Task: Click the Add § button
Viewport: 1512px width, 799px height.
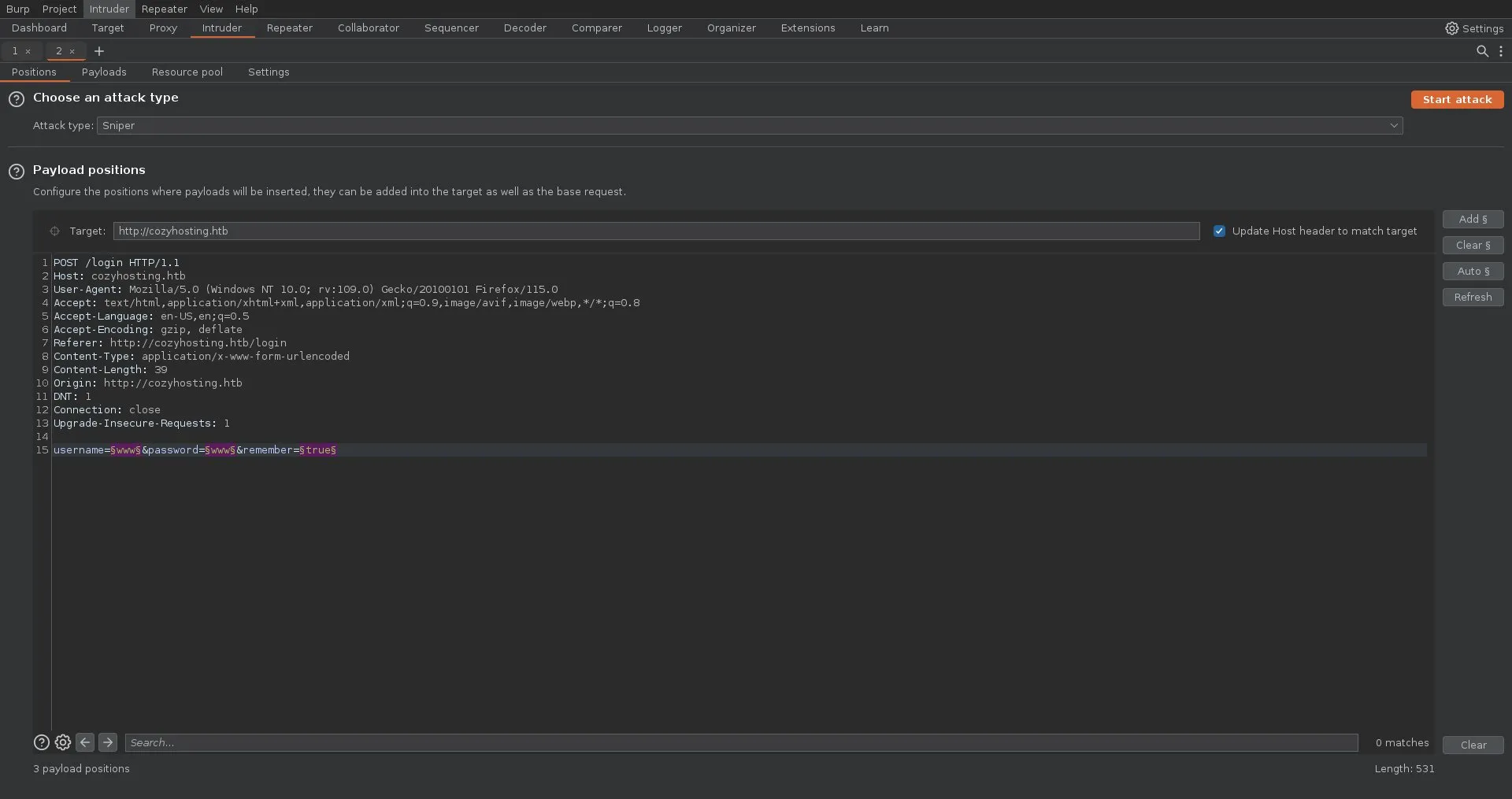Action: 1473,220
